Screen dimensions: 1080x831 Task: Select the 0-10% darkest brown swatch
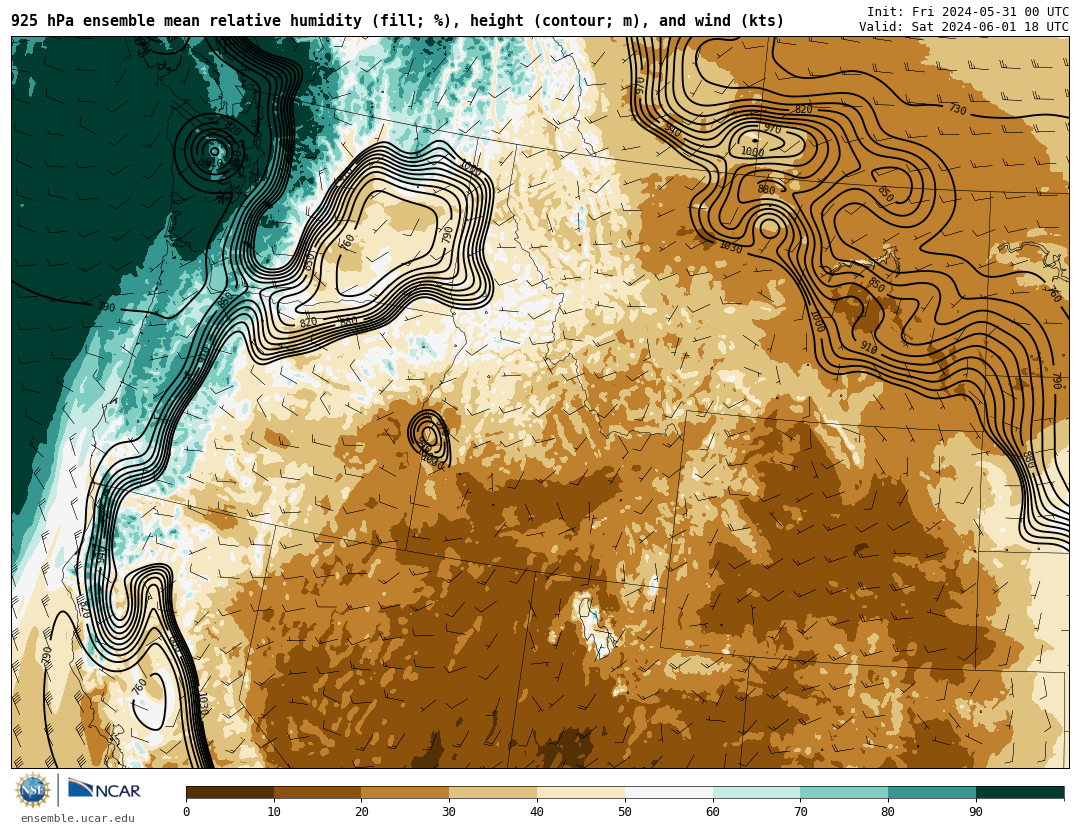tap(230, 793)
